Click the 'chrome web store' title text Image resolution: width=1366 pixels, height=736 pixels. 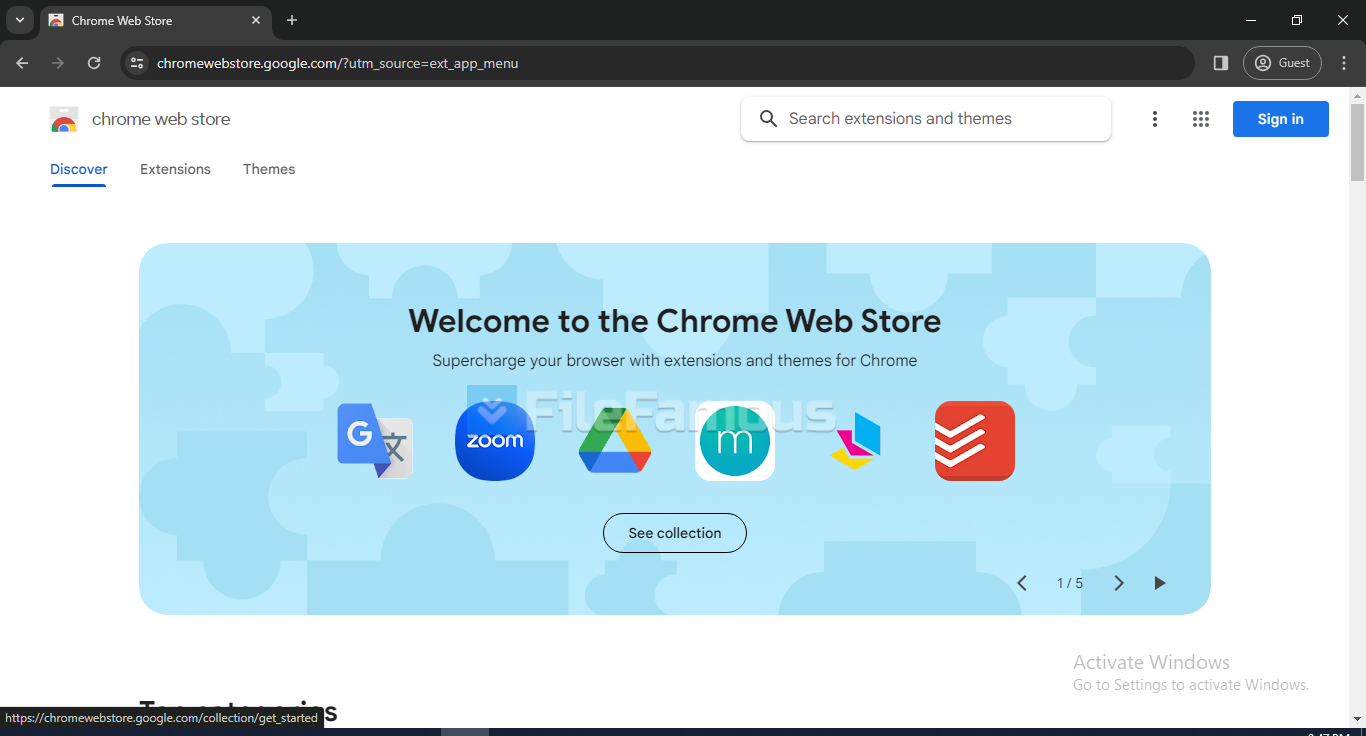click(161, 119)
